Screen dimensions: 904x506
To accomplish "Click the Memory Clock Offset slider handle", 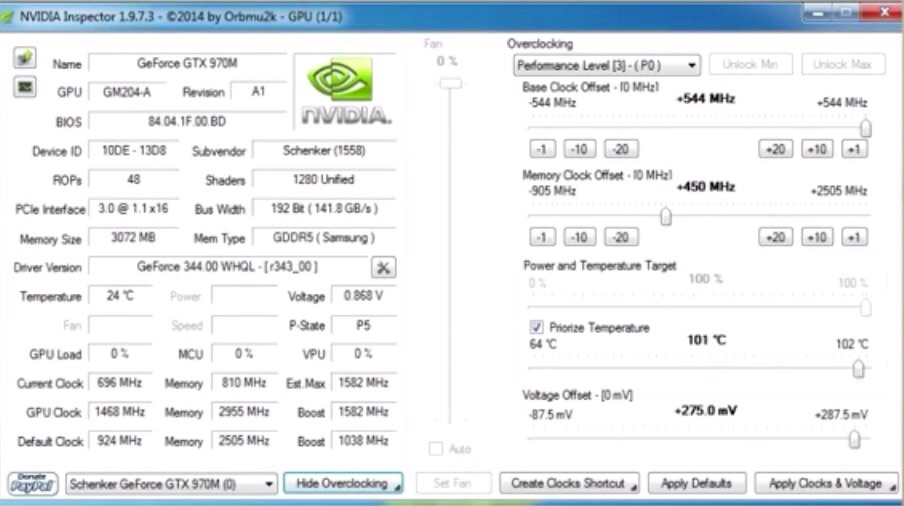I will [665, 217].
